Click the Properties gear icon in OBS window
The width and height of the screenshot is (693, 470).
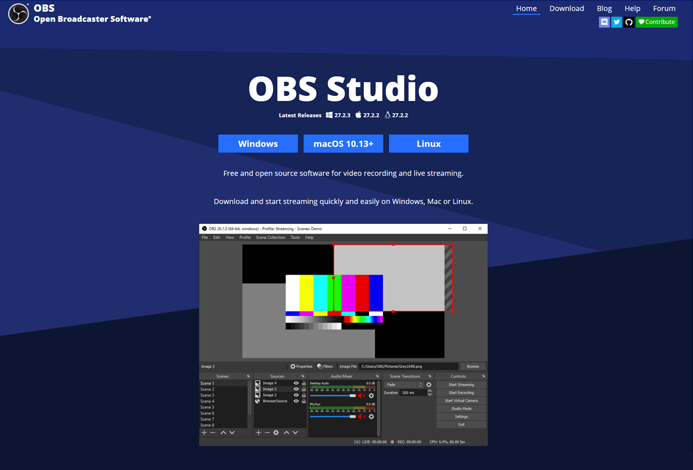pos(293,367)
